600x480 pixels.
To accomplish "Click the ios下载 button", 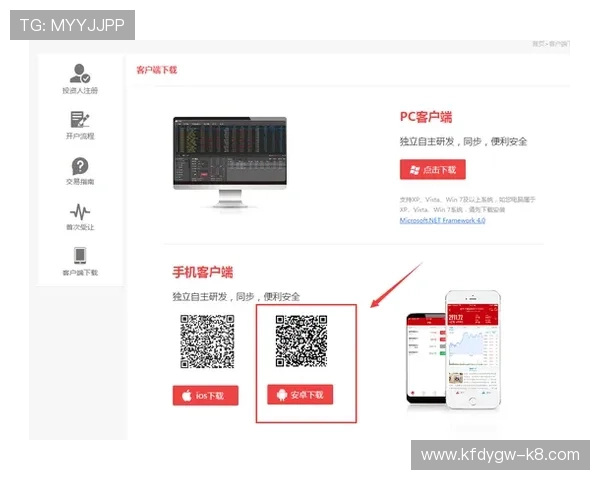I will point(205,395).
